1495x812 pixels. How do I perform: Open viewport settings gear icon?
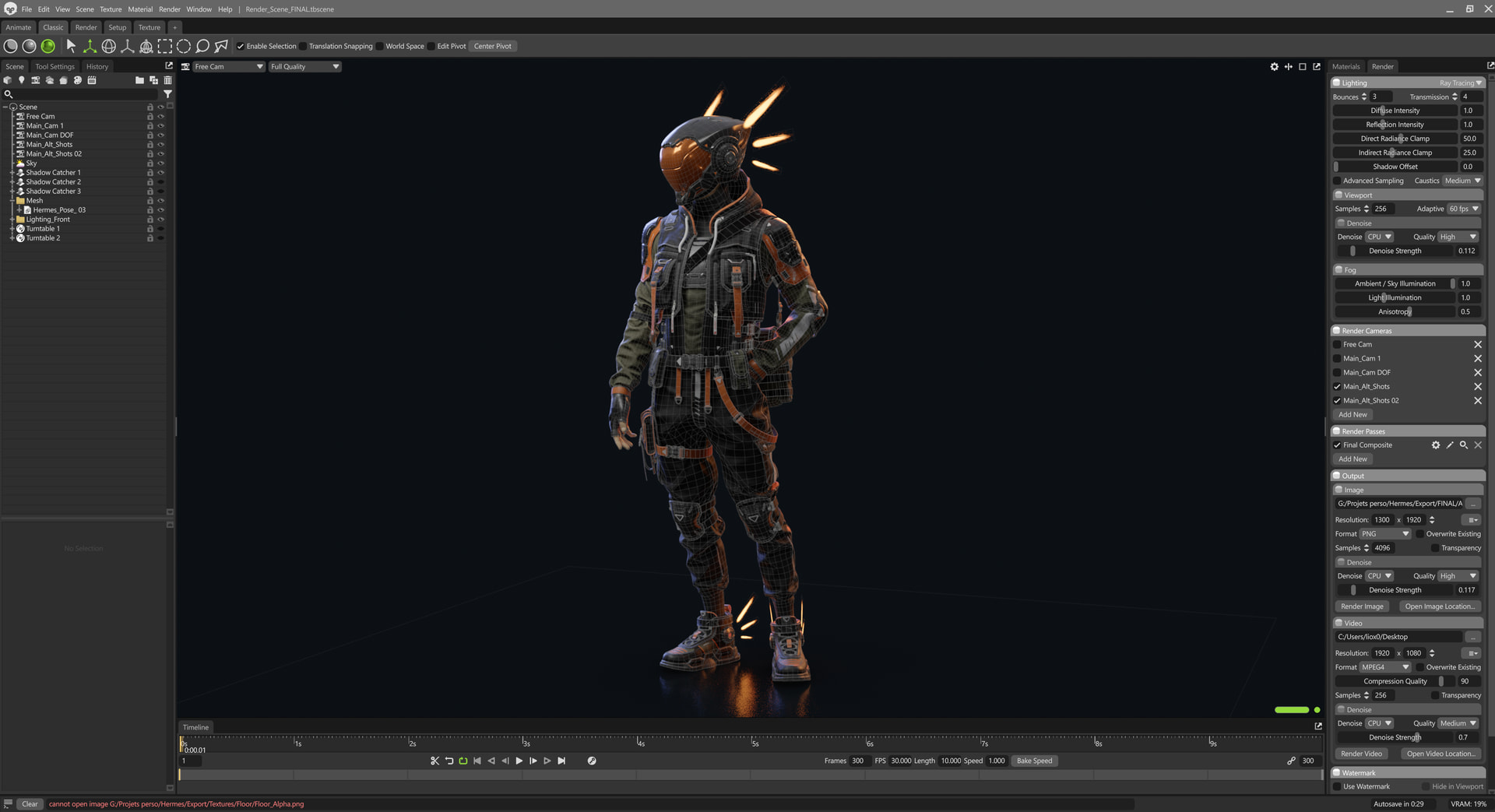pos(1275,67)
